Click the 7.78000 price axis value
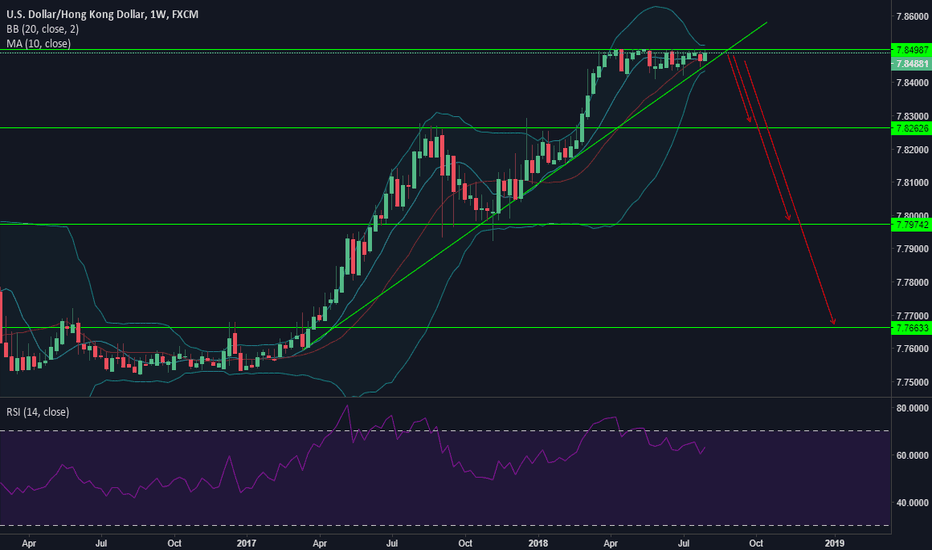The width and height of the screenshot is (932, 550). [x=912, y=282]
